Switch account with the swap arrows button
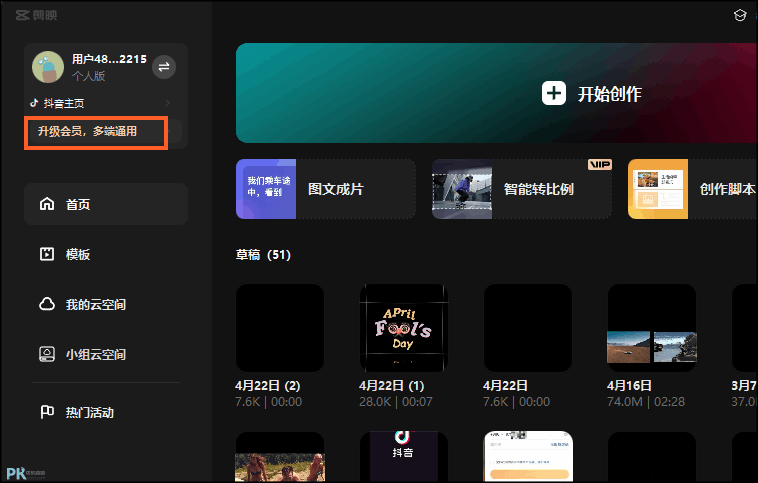The height and width of the screenshot is (483, 758). coord(164,67)
